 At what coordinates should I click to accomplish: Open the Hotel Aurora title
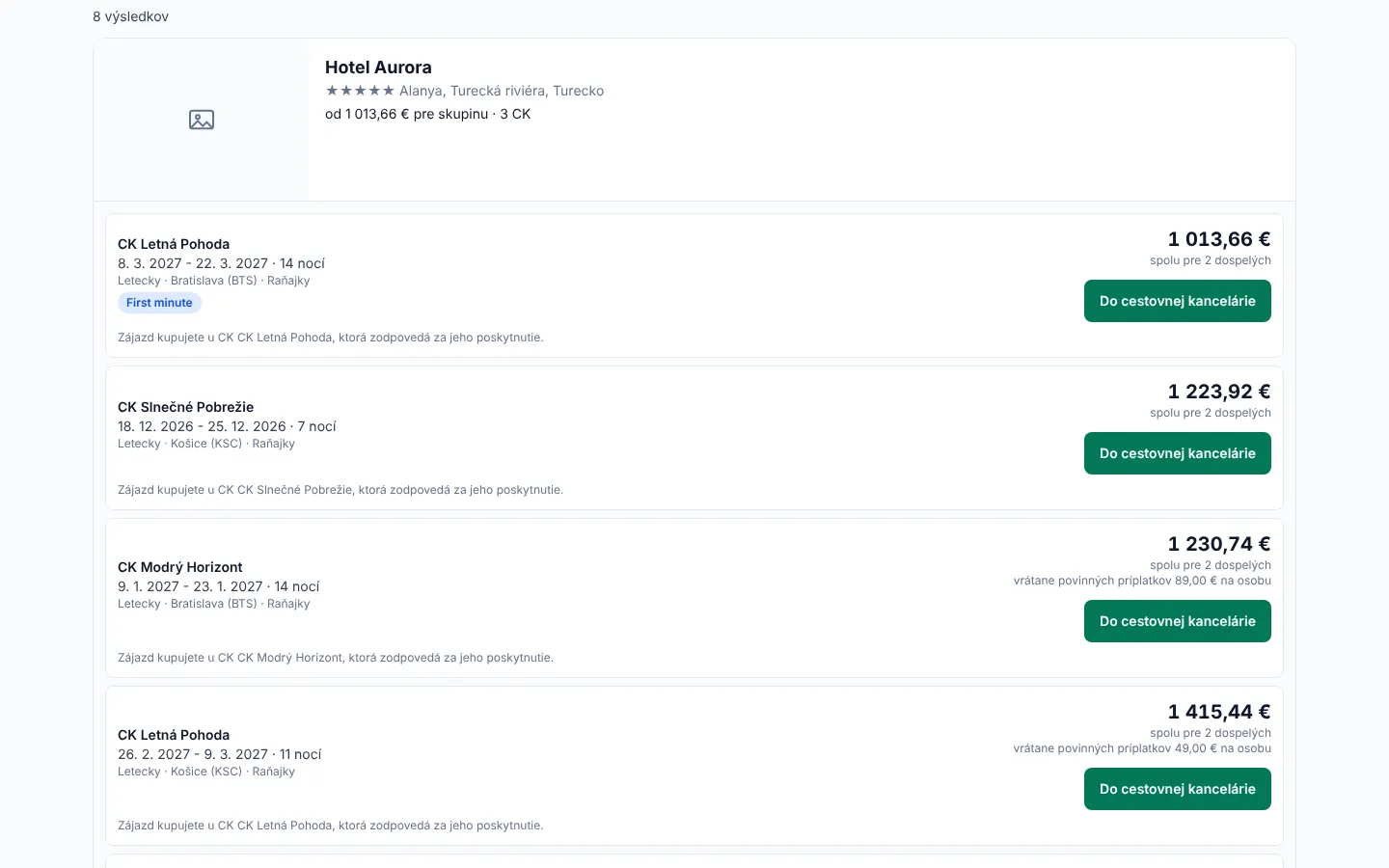(378, 68)
